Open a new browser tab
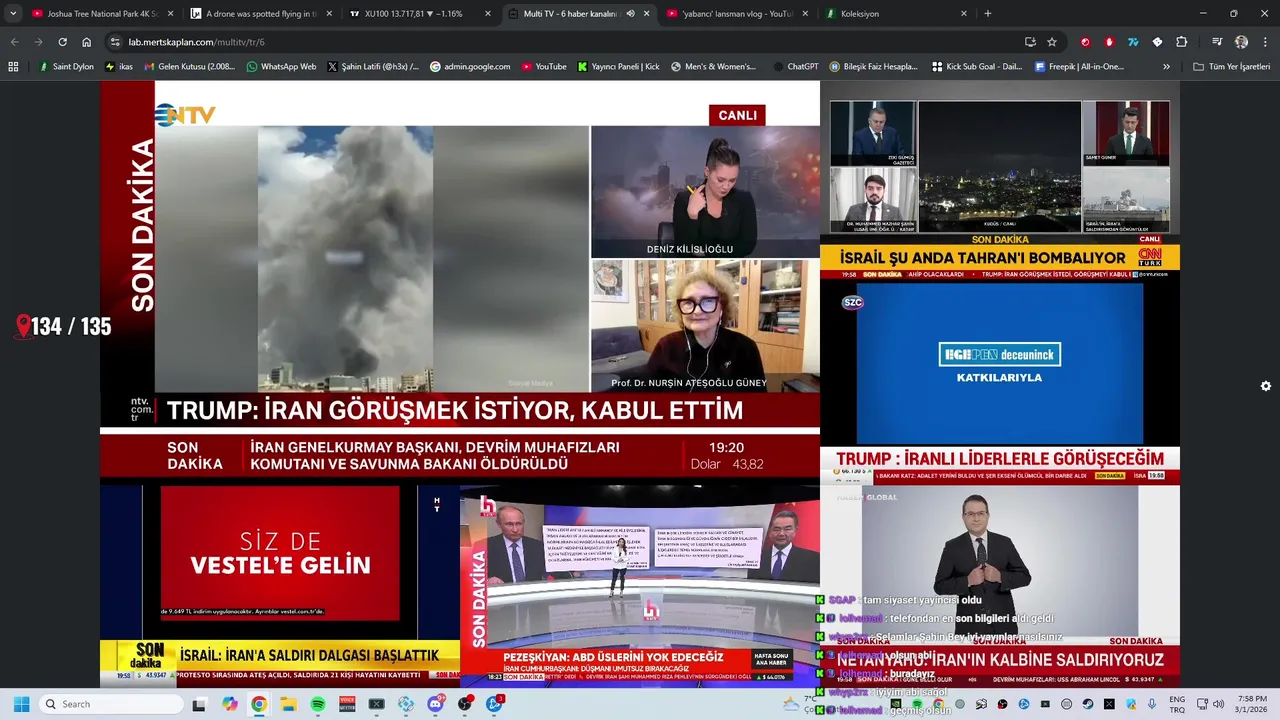The height and width of the screenshot is (720, 1280). coord(988,14)
